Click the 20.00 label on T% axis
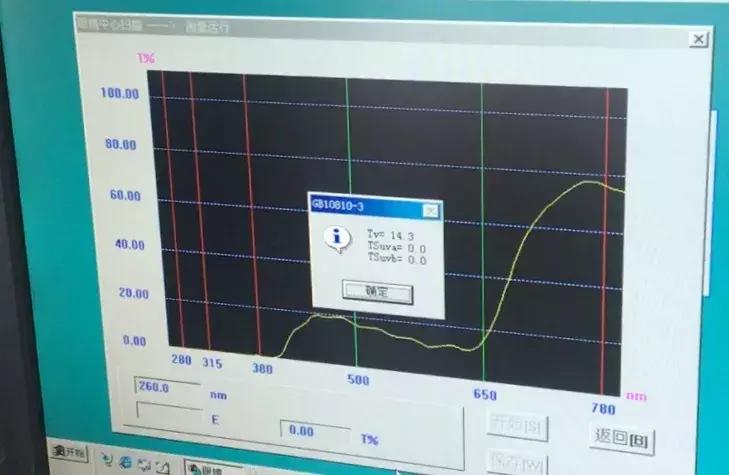 [x=134, y=293]
